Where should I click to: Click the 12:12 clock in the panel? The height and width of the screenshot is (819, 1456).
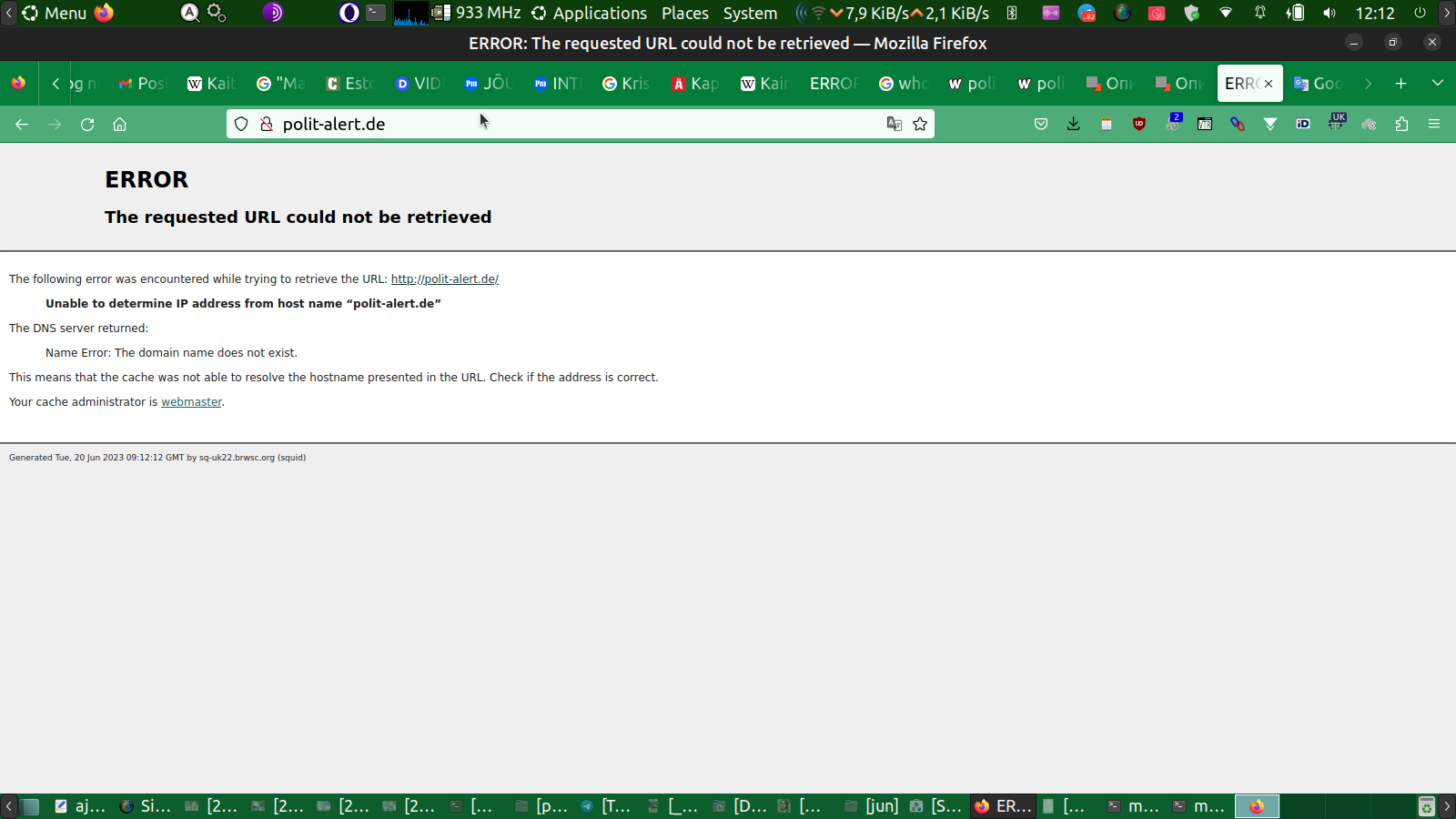tap(1375, 13)
